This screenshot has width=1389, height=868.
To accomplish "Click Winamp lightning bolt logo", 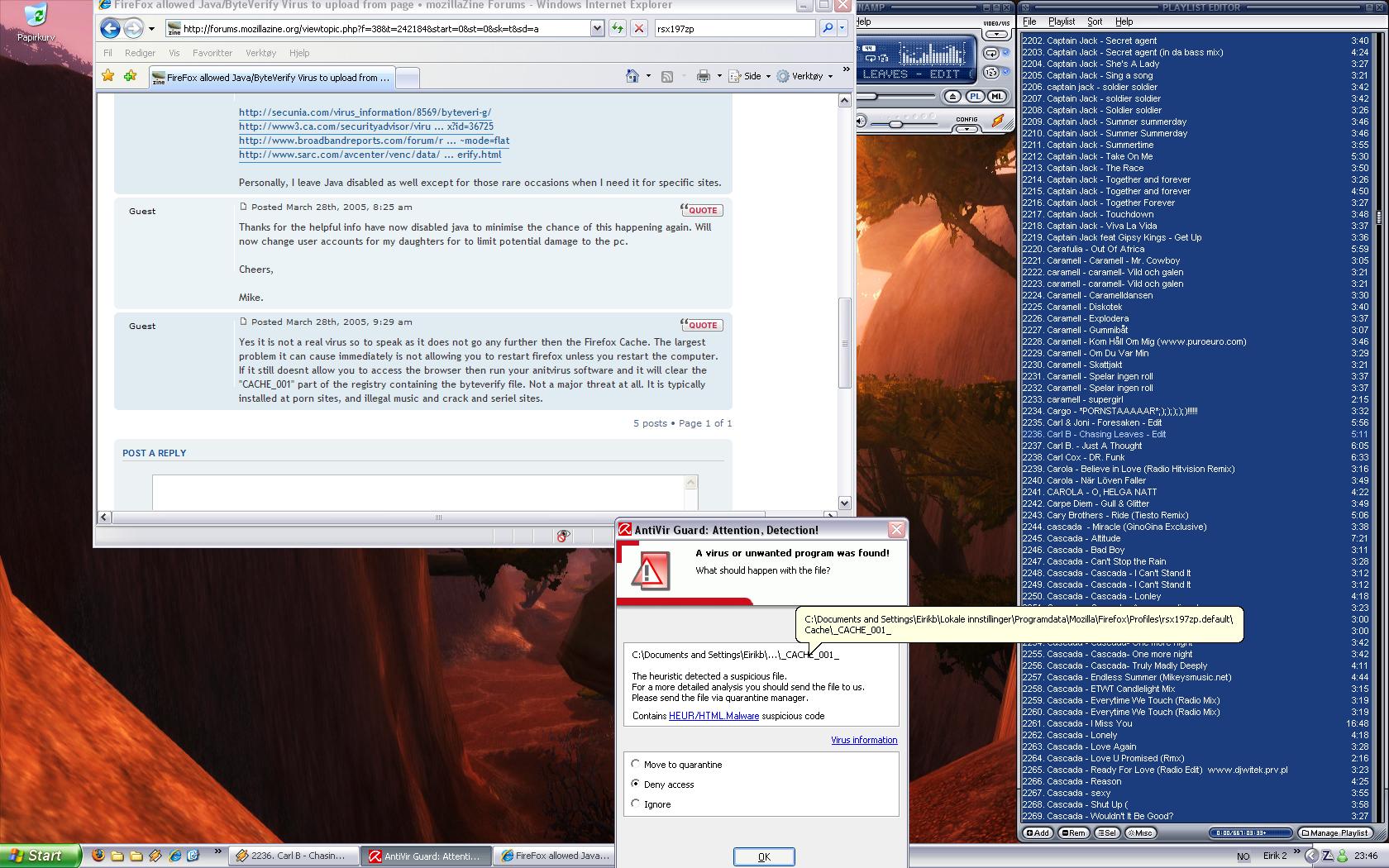I will 998,122.
